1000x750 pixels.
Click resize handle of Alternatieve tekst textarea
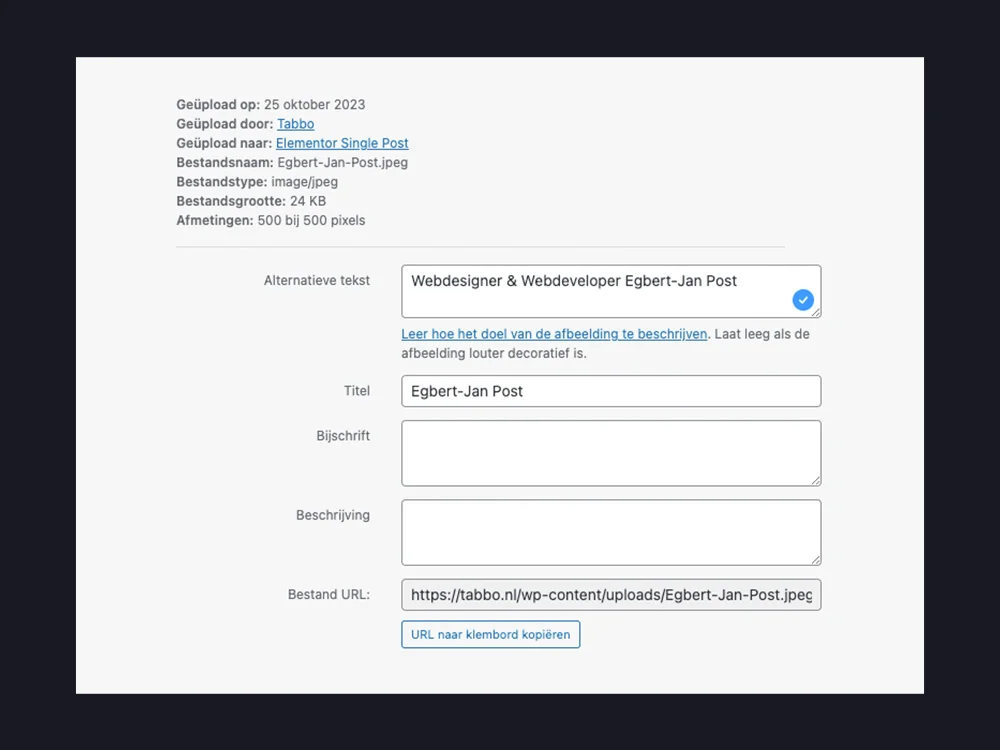pyautogui.click(x=816, y=312)
